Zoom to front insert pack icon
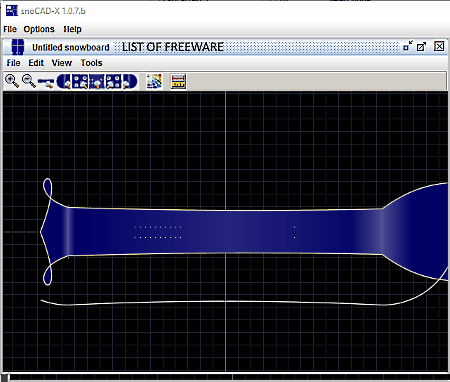 (113, 82)
